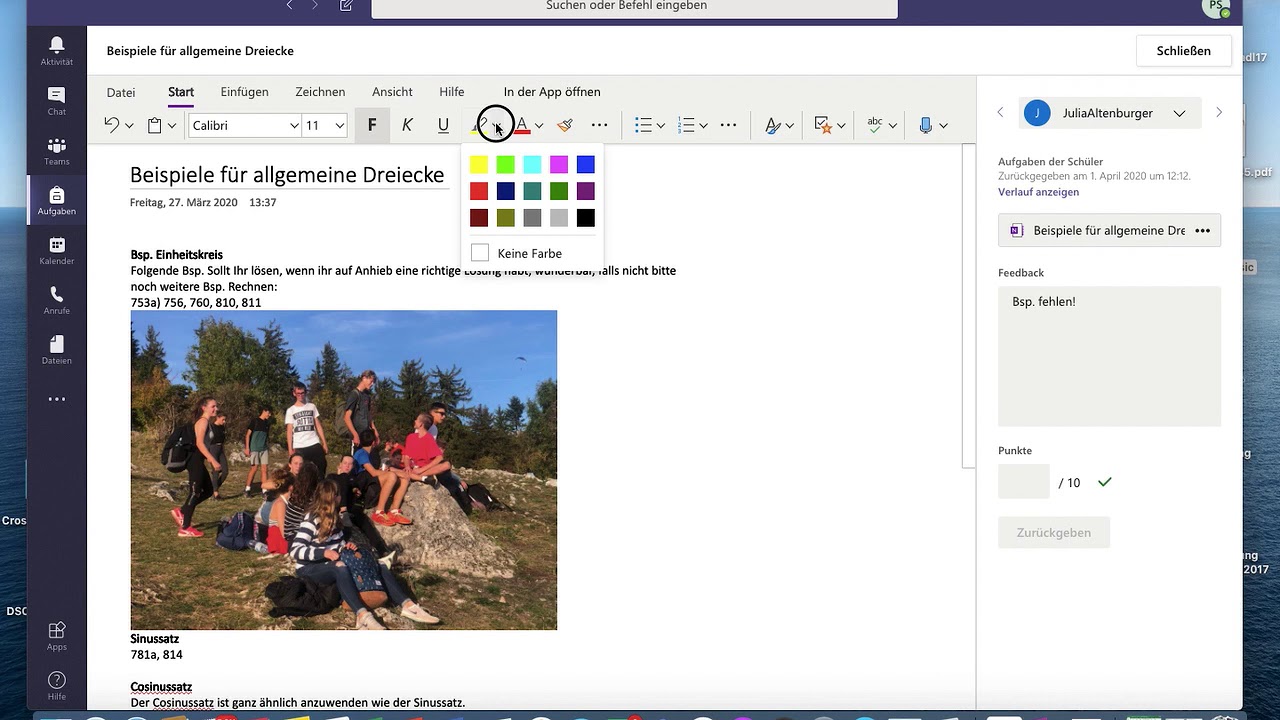Click the Zurückgeben button

(1054, 532)
